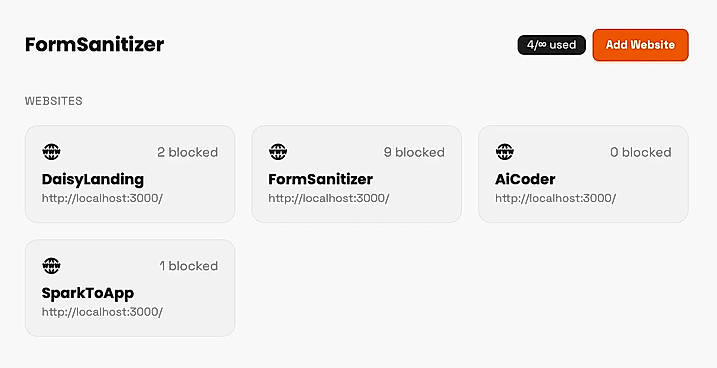View the 0 blocked count
717x368 pixels.
click(641, 152)
